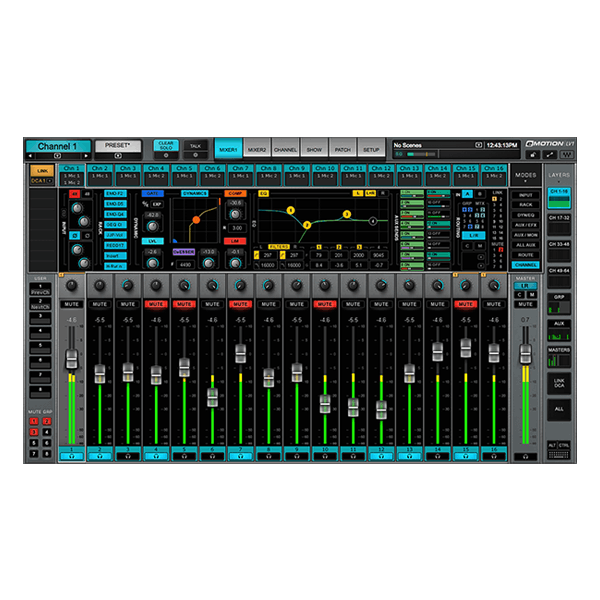Open the PATCH tab
The width and height of the screenshot is (600, 600).
coord(343,147)
